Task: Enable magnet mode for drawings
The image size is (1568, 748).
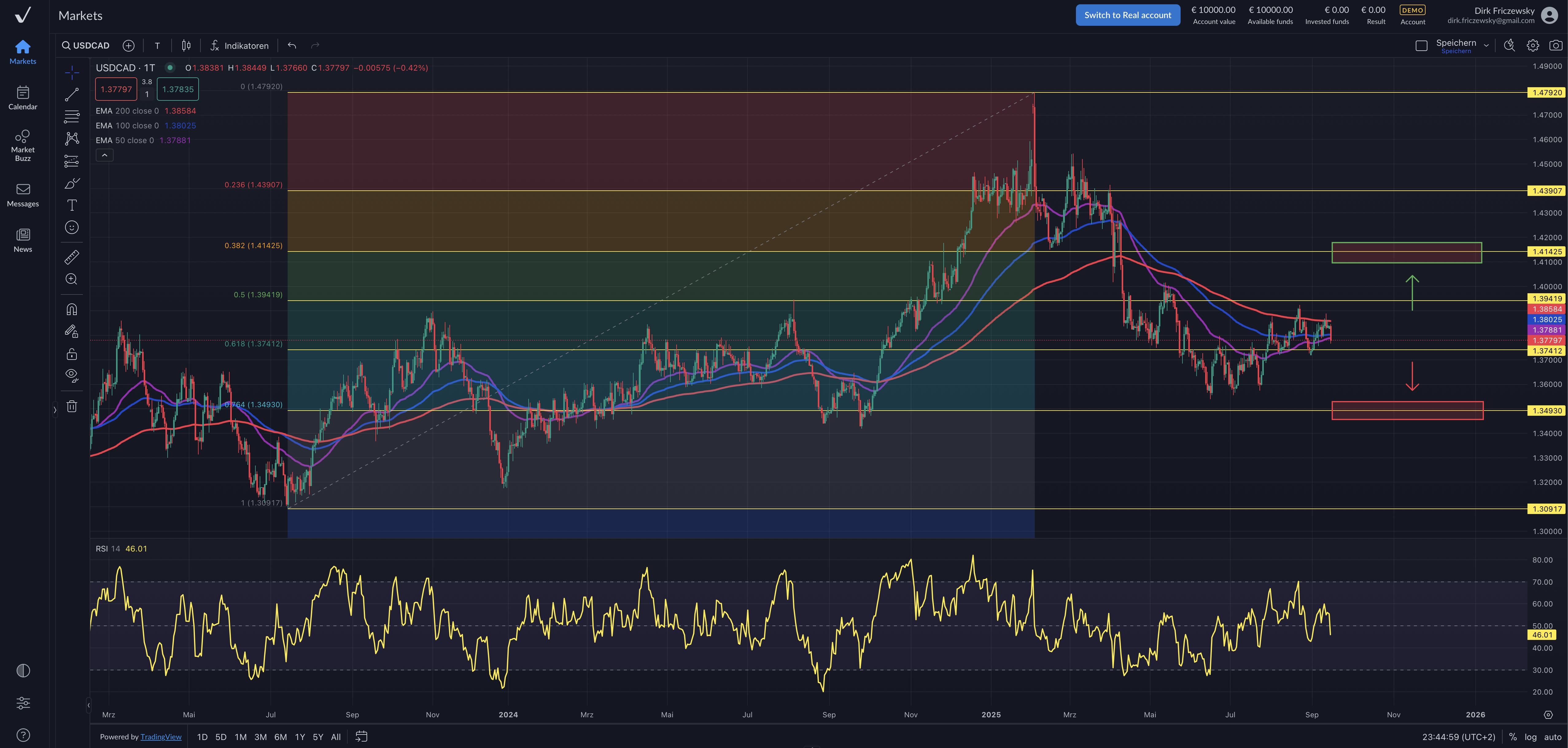Action: coord(72,309)
